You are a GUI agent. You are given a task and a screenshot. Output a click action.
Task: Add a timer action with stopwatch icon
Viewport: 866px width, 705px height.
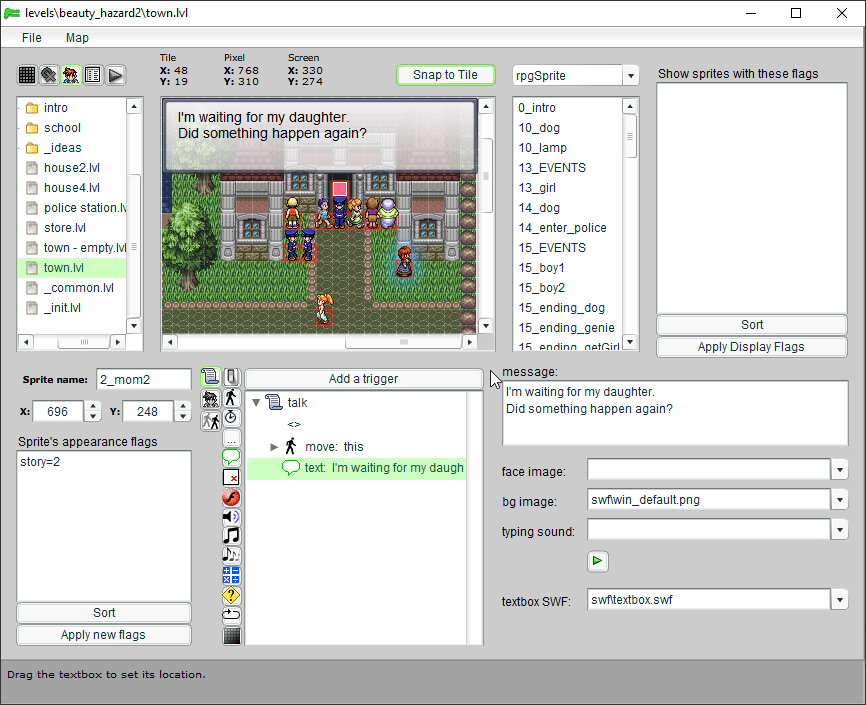232,417
